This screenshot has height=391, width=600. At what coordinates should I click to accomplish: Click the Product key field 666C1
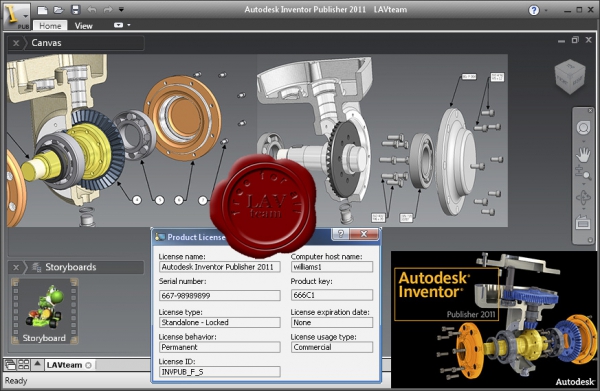coord(332,295)
